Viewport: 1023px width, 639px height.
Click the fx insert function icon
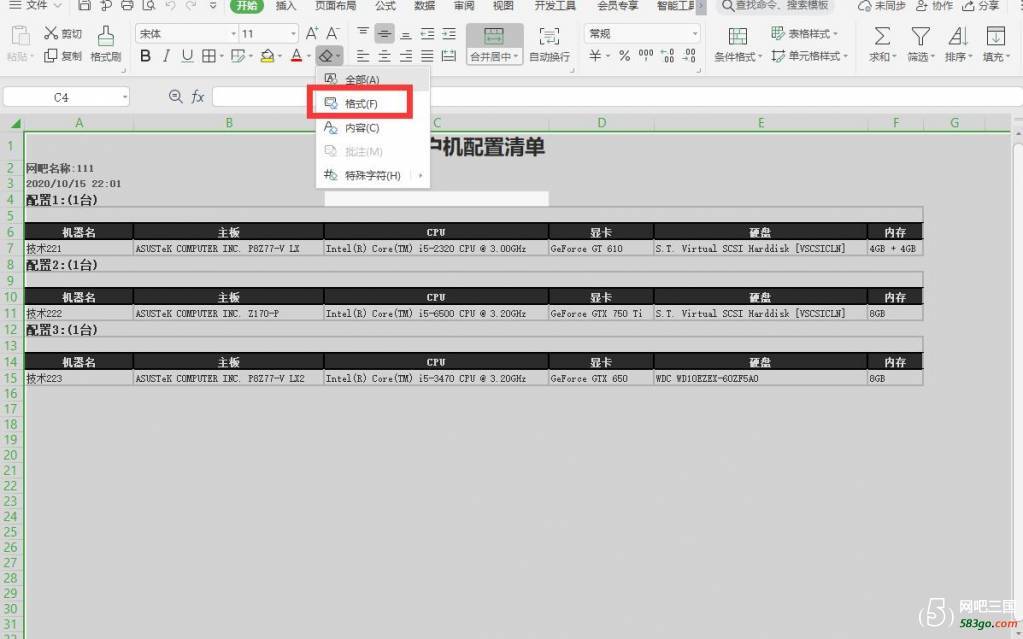pyautogui.click(x=198, y=97)
